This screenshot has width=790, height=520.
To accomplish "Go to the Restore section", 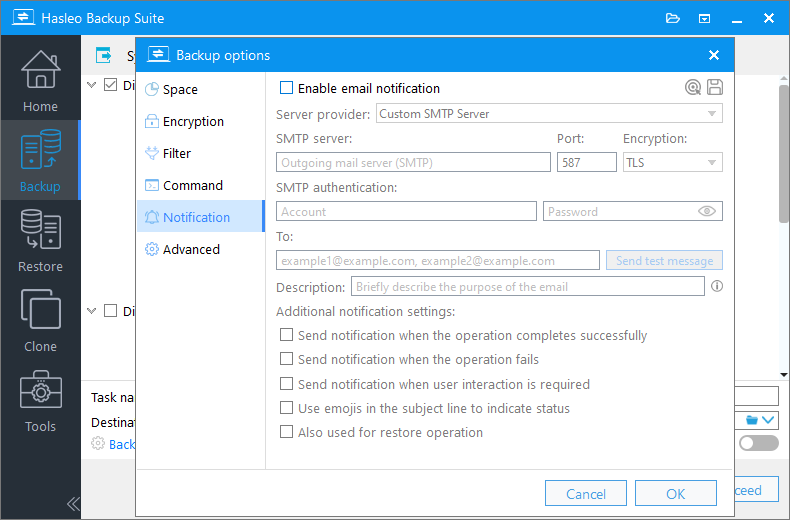I will tap(40, 240).
